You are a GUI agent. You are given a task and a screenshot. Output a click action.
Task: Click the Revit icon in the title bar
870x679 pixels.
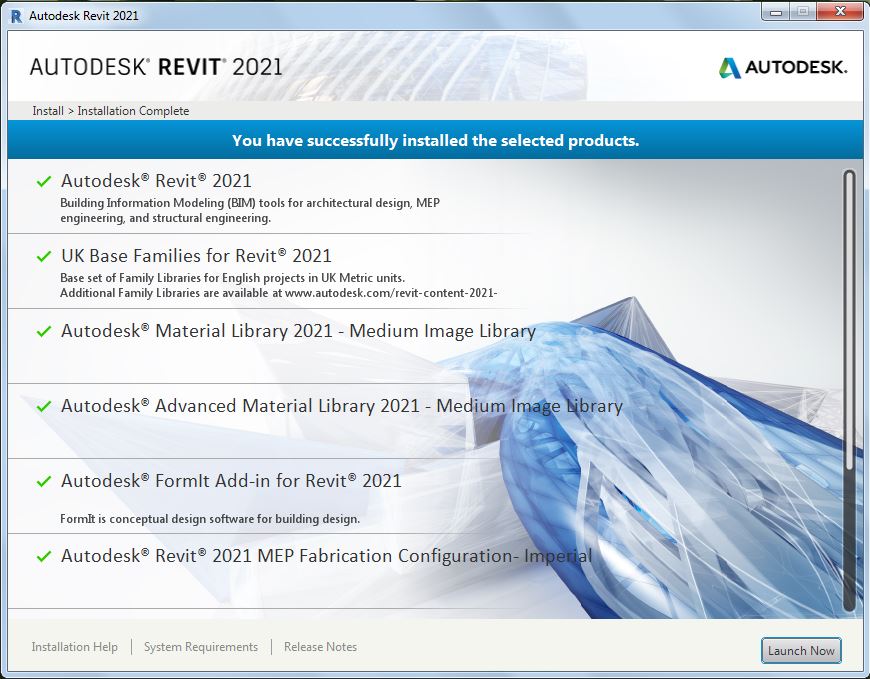14,15
